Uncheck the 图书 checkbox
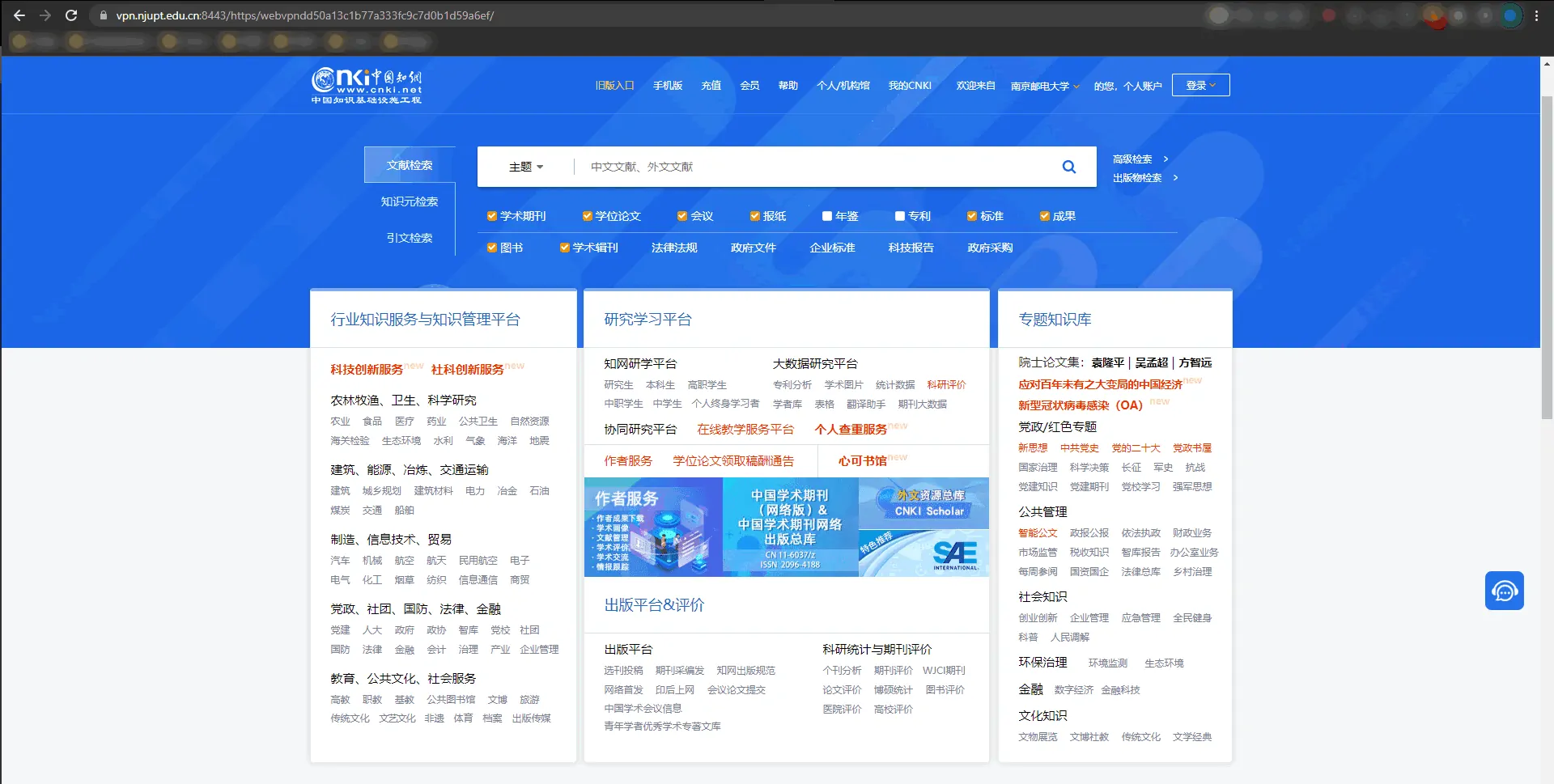This screenshot has width=1554, height=784. (x=491, y=248)
